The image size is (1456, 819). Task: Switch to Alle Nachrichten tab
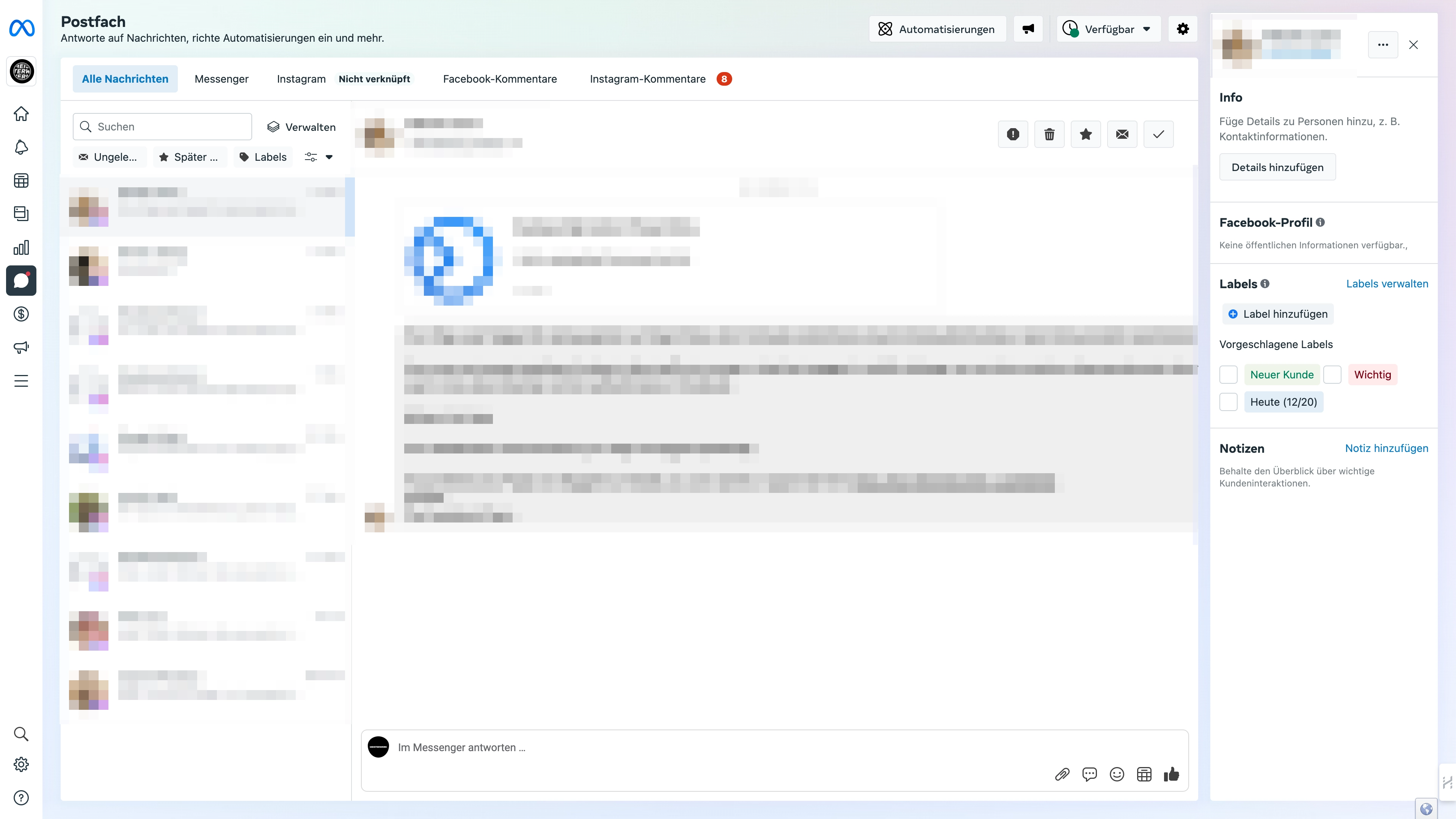(x=125, y=78)
